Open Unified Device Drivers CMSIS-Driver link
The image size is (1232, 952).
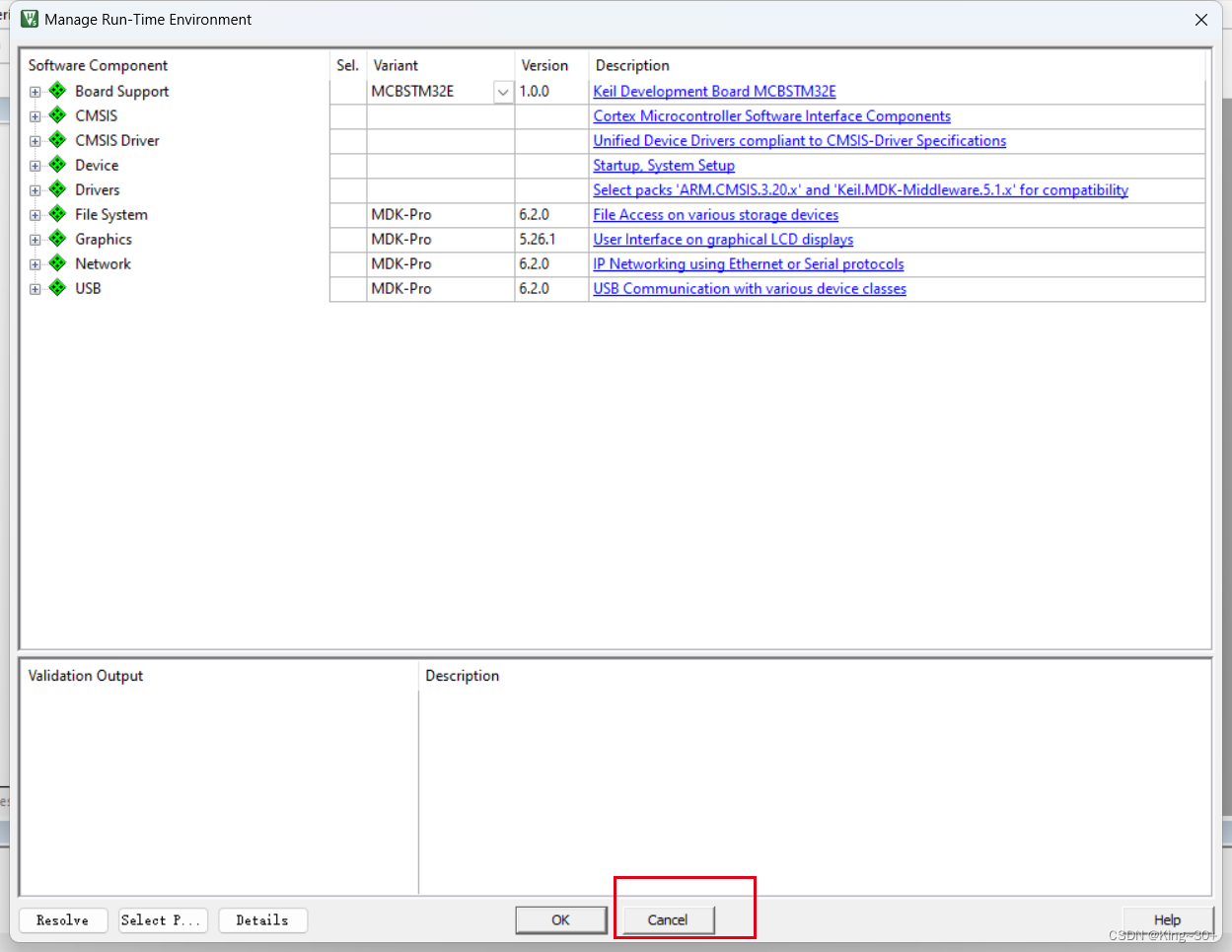point(799,140)
